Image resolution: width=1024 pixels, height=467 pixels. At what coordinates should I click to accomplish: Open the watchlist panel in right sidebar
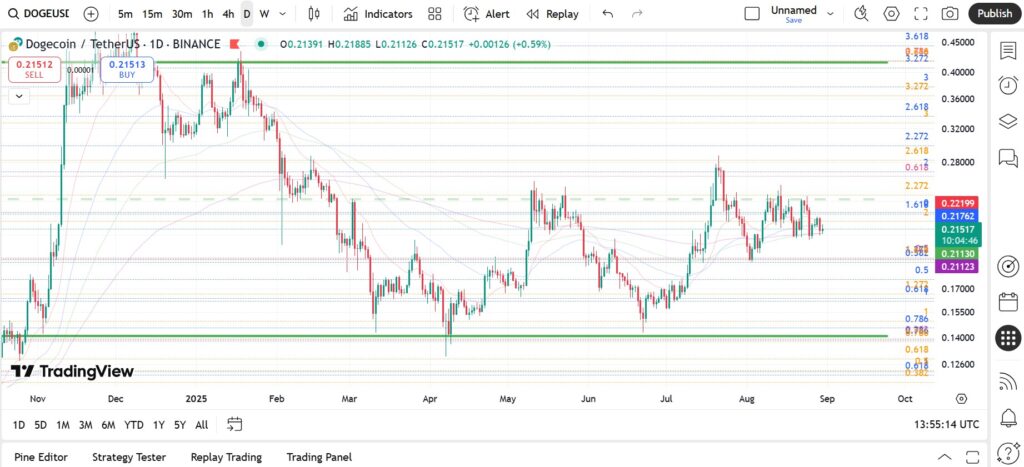click(1008, 51)
